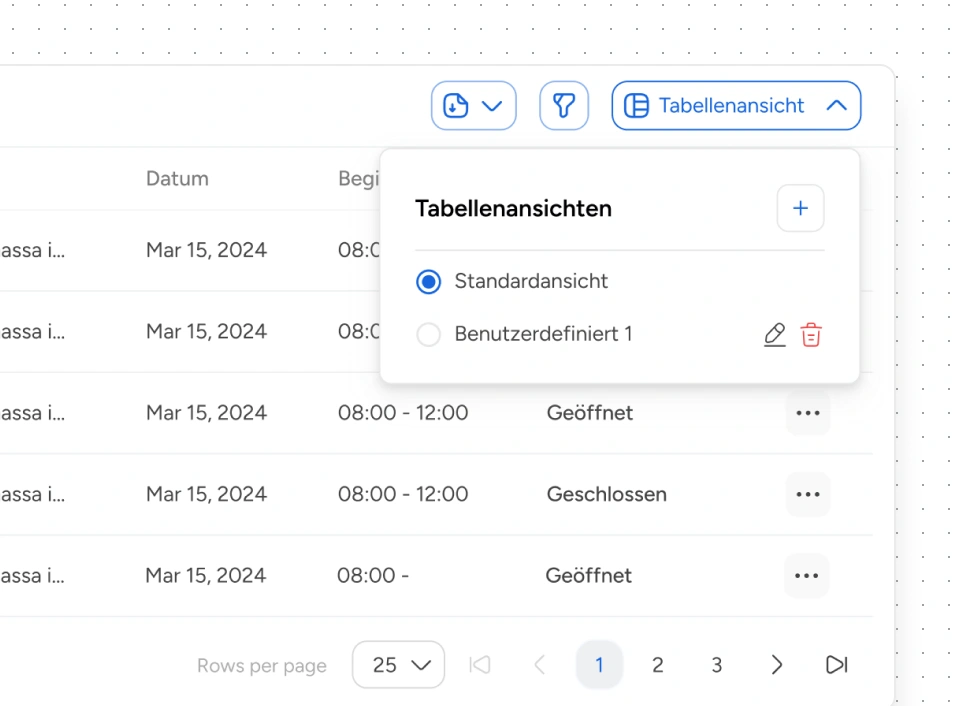Go to the next page
960x706 pixels.
pos(777,665)
